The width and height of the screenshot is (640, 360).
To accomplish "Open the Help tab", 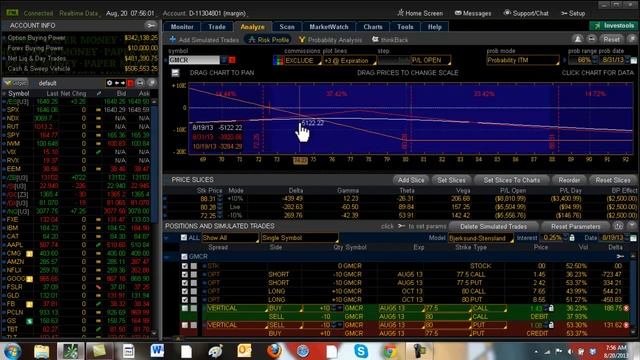I will [x=435, y=27].
